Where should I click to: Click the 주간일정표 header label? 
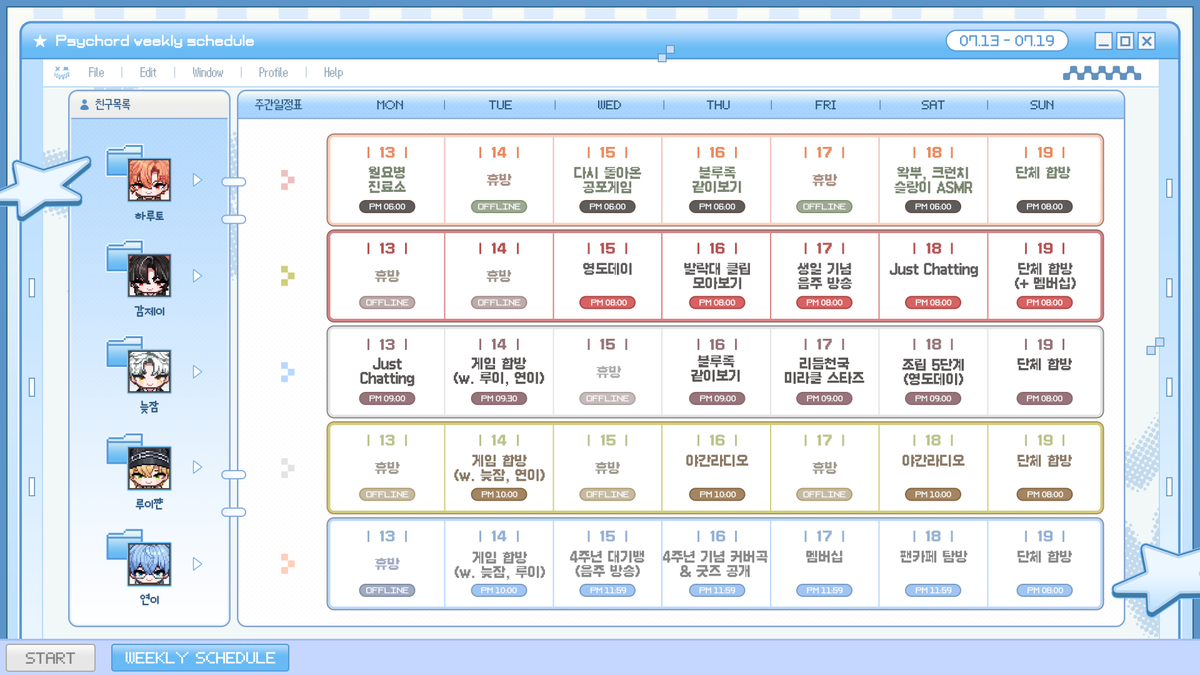278,105
